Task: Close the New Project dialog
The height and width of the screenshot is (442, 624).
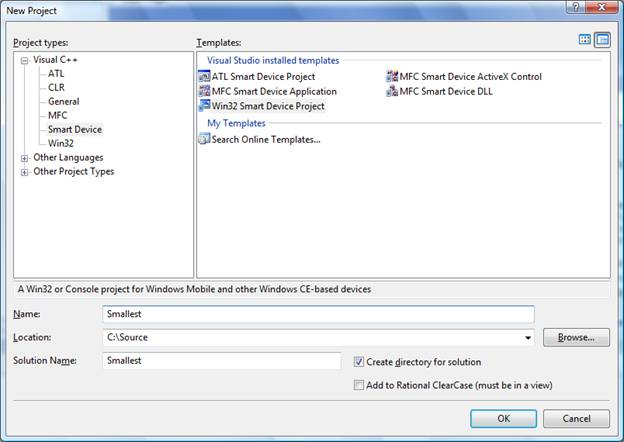Action: 601,7
